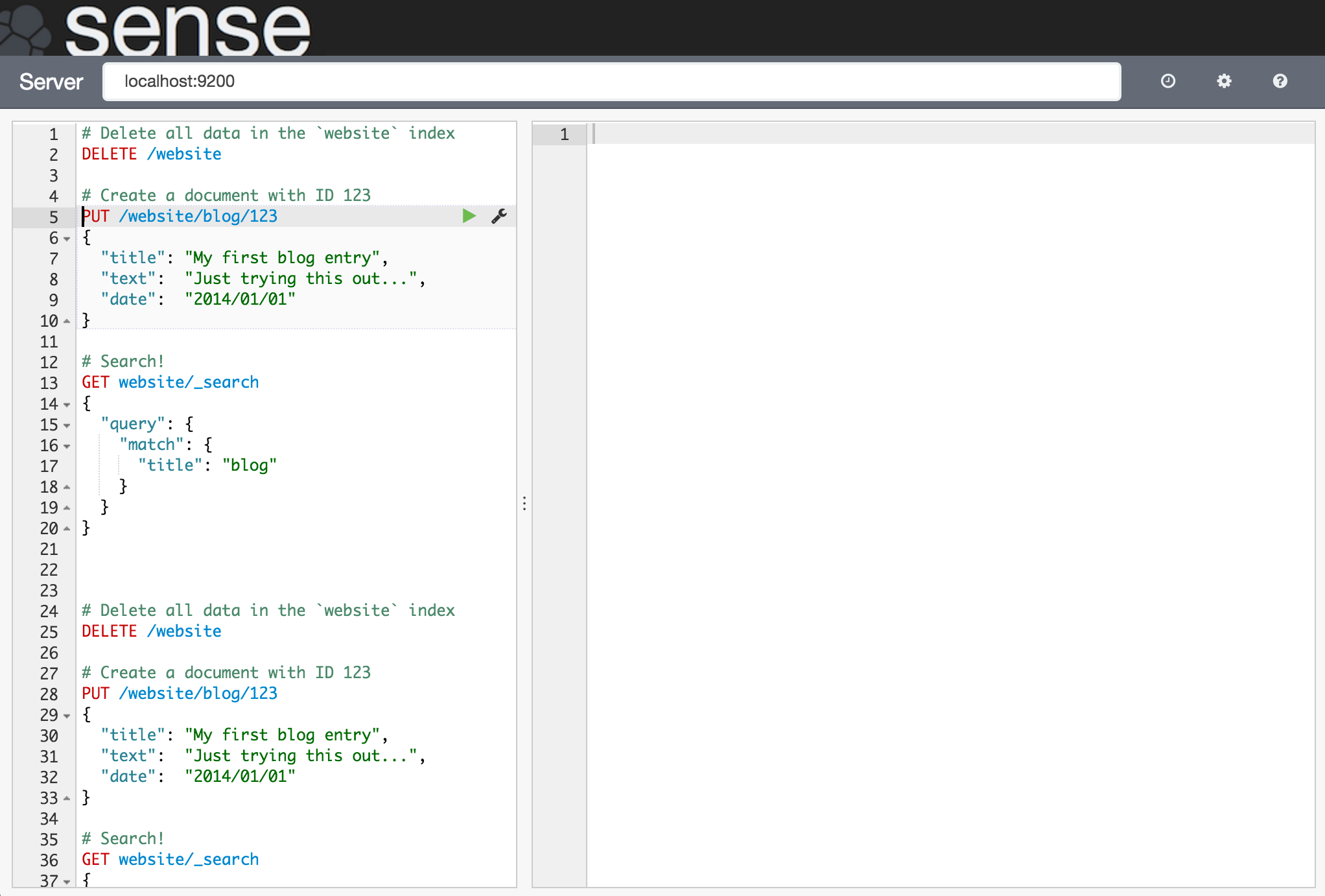Collapse the "query" object fold arrow
1325x896 pixels.
pos(67,425)
